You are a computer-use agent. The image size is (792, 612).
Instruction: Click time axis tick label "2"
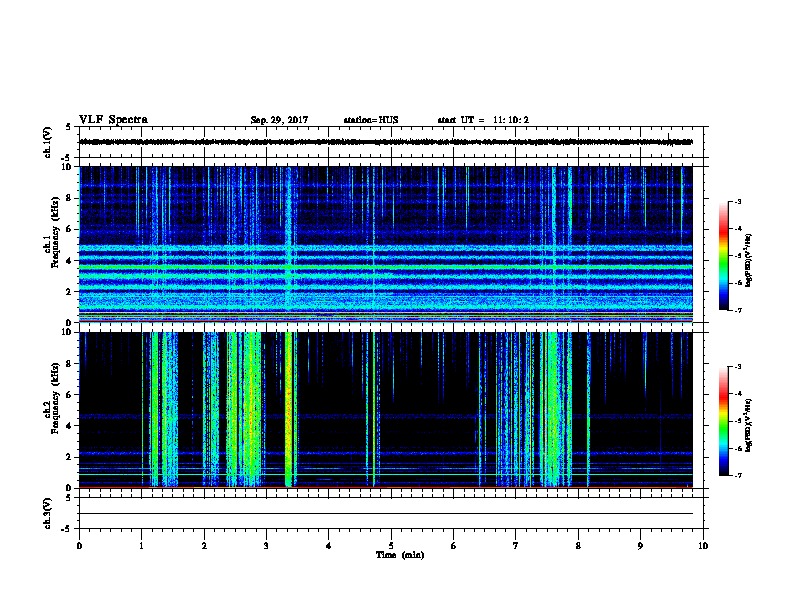204,546
